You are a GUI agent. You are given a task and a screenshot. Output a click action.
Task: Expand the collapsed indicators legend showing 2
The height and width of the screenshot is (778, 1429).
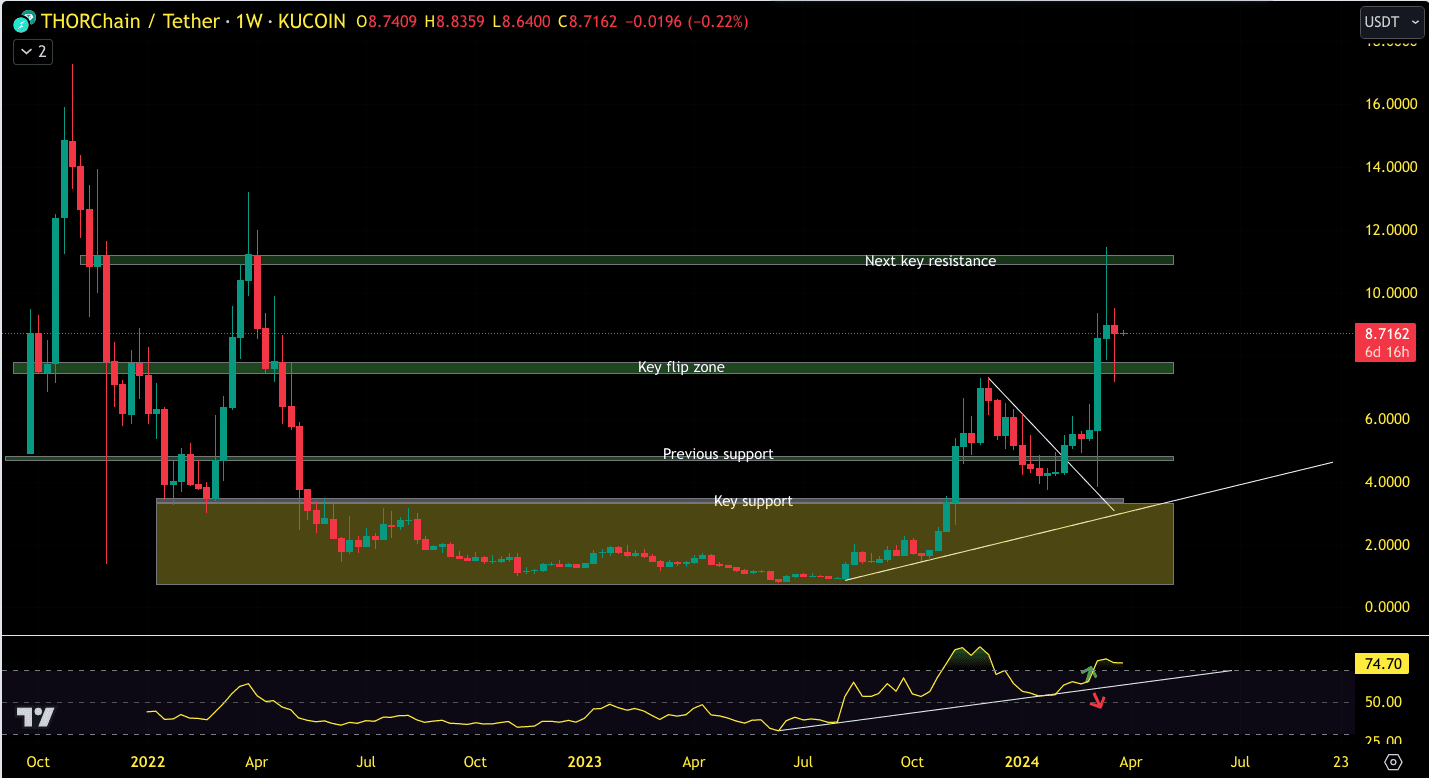32,52
